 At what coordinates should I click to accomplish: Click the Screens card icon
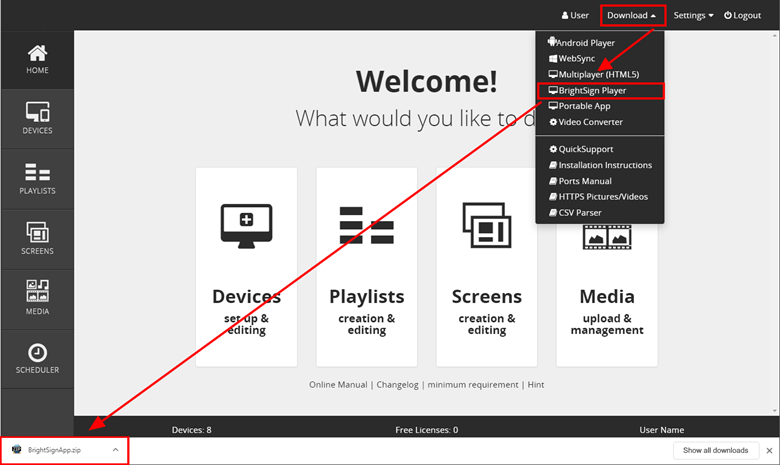point(487,225)
